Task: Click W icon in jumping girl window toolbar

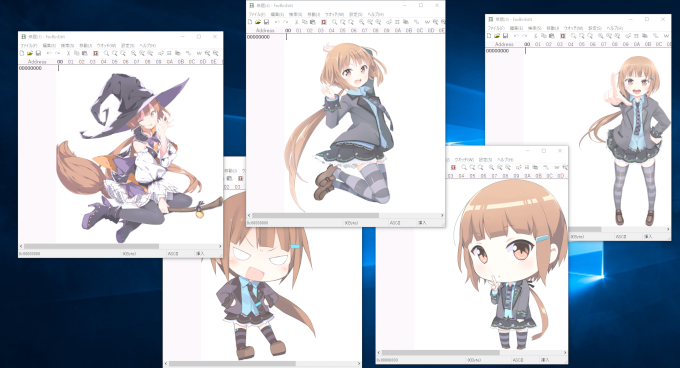Action: [x=427, y=22]
